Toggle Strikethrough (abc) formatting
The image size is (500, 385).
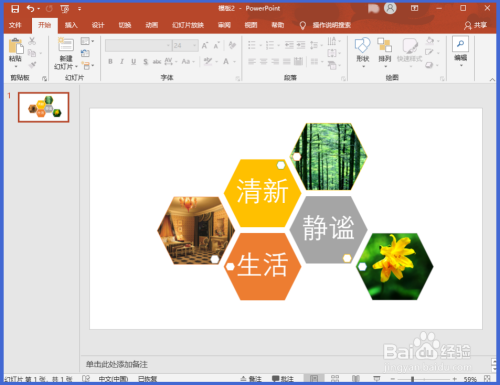157,61
